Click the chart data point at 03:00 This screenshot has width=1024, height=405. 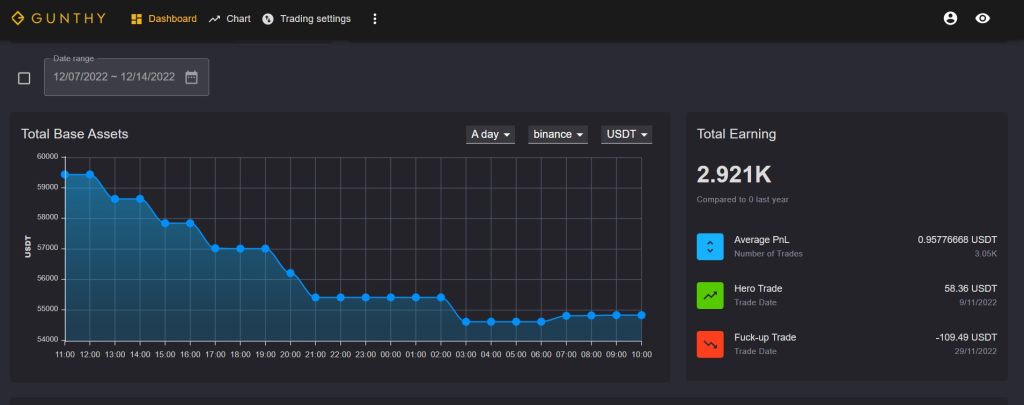pos(466,321)
